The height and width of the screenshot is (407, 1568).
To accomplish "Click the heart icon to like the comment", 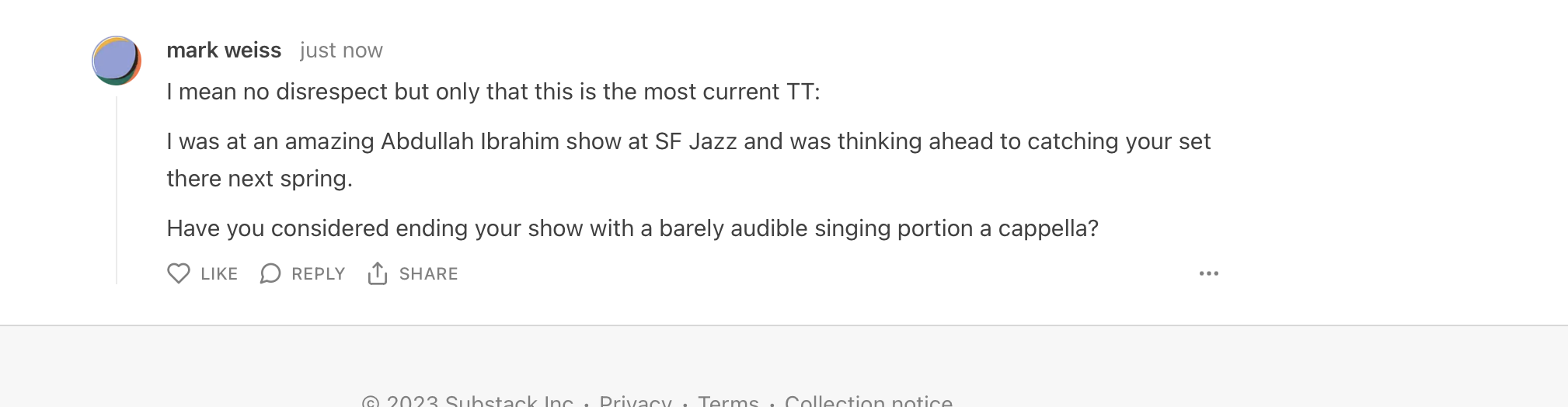I will (179, 273).
